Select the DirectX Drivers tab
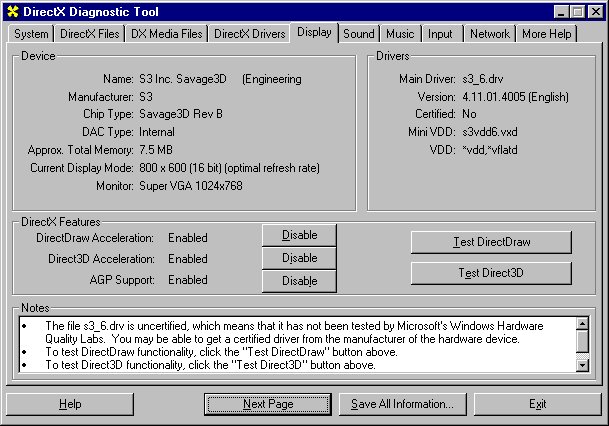The height and width of the screenshot is (426, 609). [x=249, y=34]
